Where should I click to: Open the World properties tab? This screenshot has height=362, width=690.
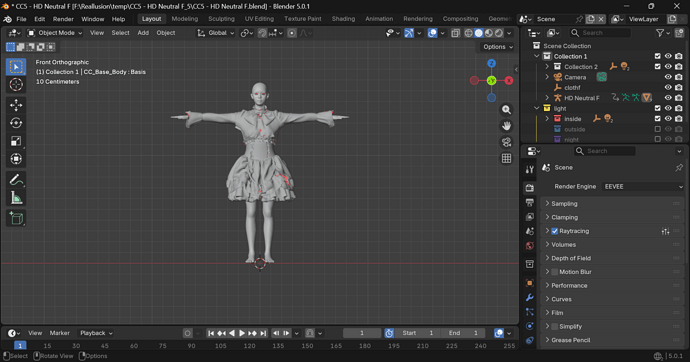tap(530, 246)
